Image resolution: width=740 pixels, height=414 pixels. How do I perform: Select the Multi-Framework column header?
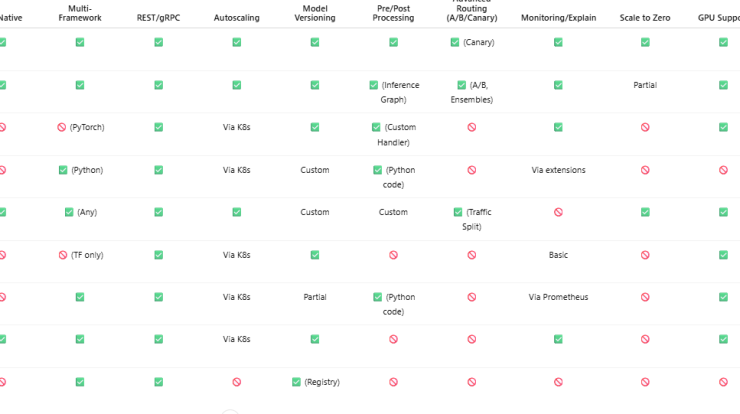click(80, 13)
